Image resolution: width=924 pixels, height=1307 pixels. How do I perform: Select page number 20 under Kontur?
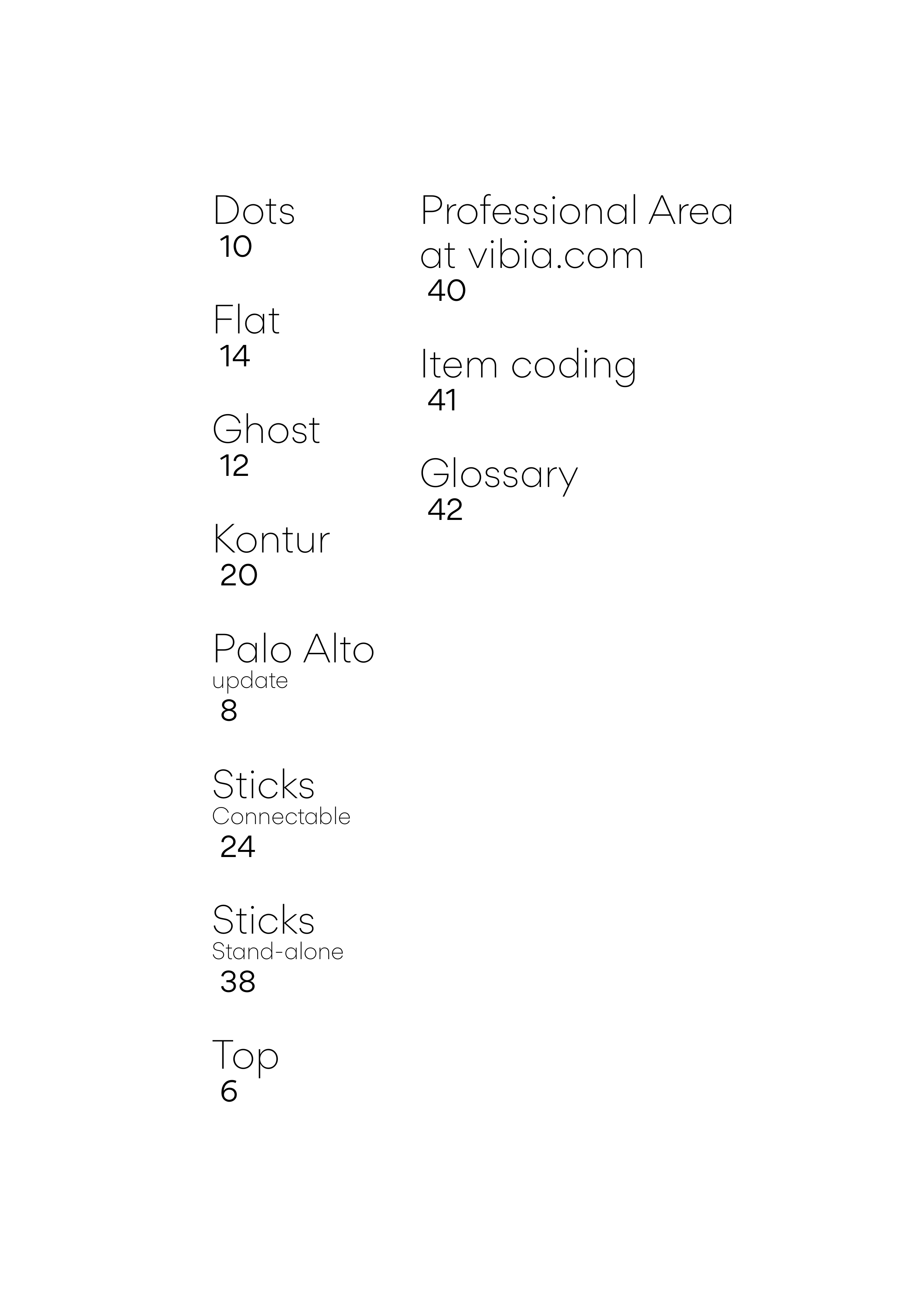[239, 575]
